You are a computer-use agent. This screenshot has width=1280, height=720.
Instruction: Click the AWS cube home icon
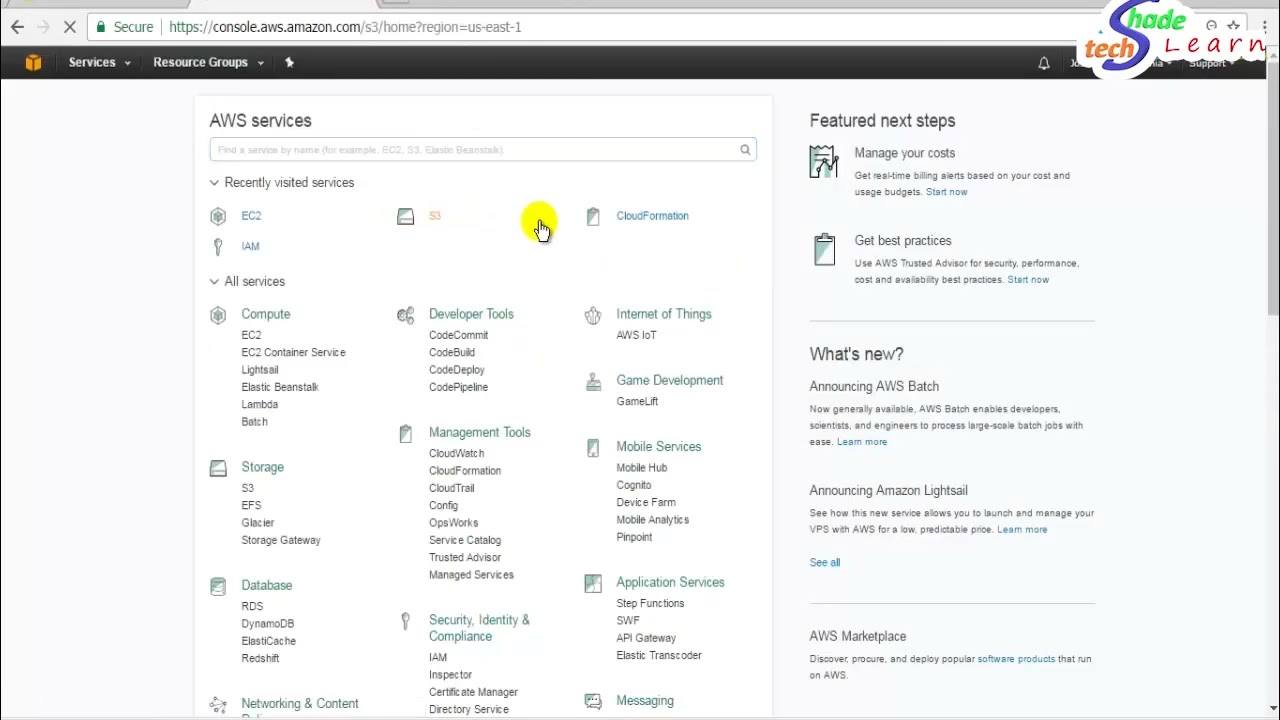coord(33,62)
